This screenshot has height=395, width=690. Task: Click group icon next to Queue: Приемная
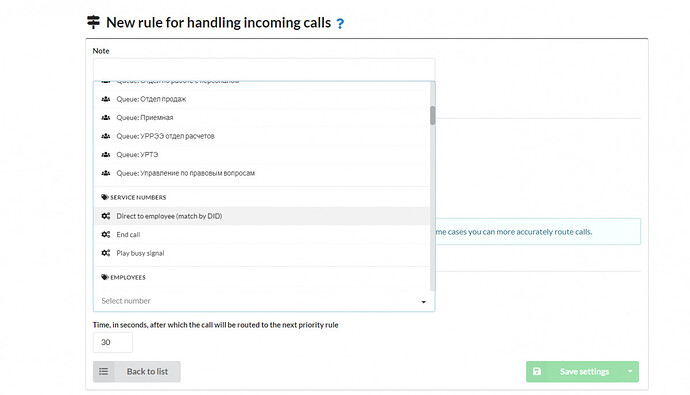click(x=106, y=117)
